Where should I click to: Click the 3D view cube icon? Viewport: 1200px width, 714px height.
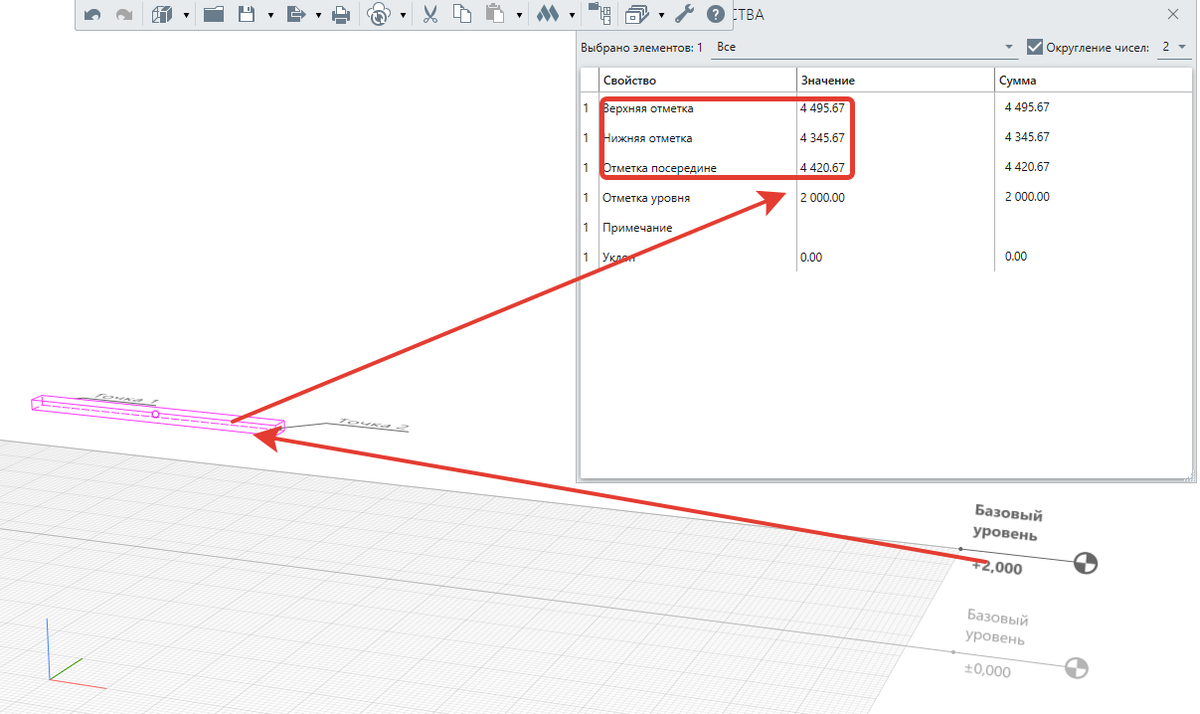(x=162, y=15)
